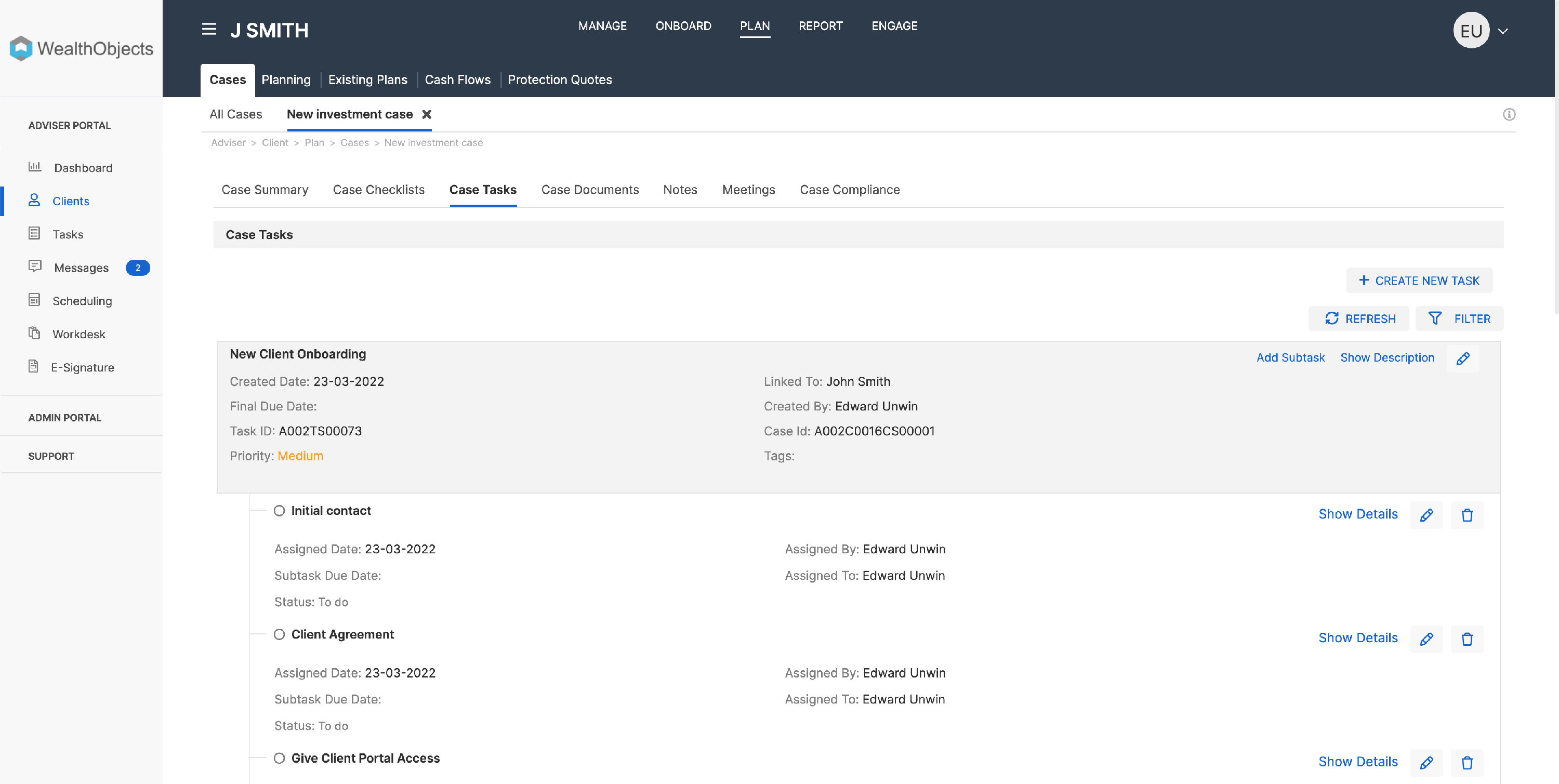Click the Cases breadcrumb link
The image size is (1559, 784).
click(x=354, y=143)
